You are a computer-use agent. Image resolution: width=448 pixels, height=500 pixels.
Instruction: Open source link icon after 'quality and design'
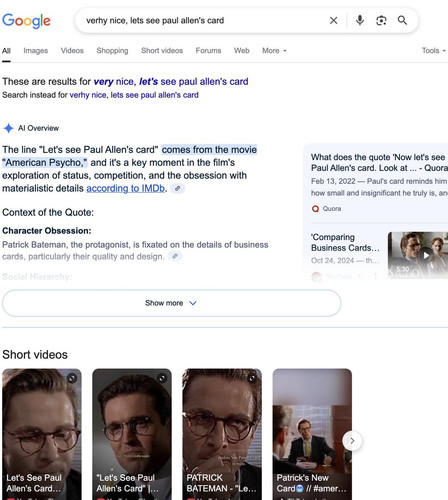pos(175,256)
